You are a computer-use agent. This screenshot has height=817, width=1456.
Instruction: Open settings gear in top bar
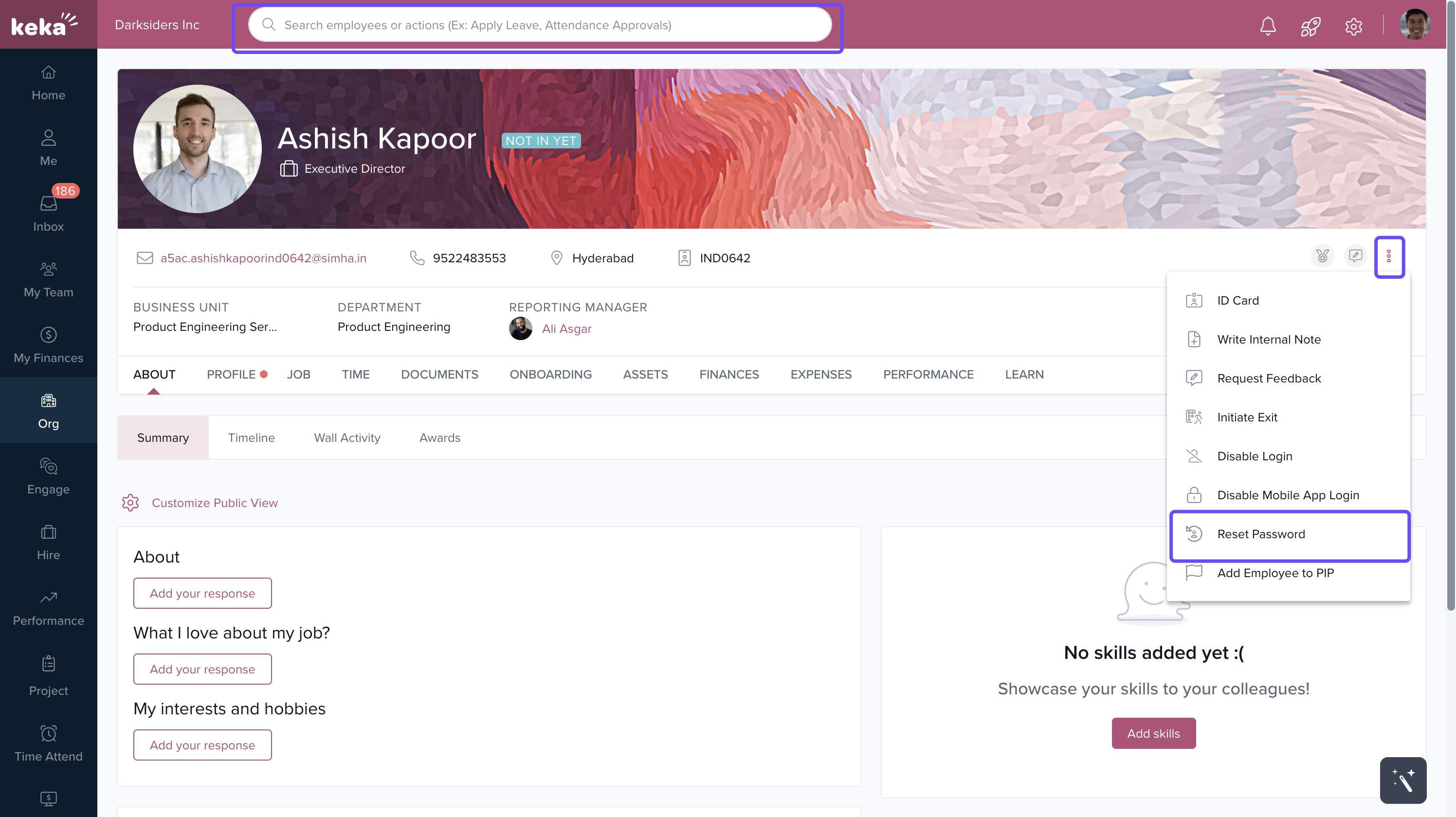pyautogui.click(x=1353, y=26)
